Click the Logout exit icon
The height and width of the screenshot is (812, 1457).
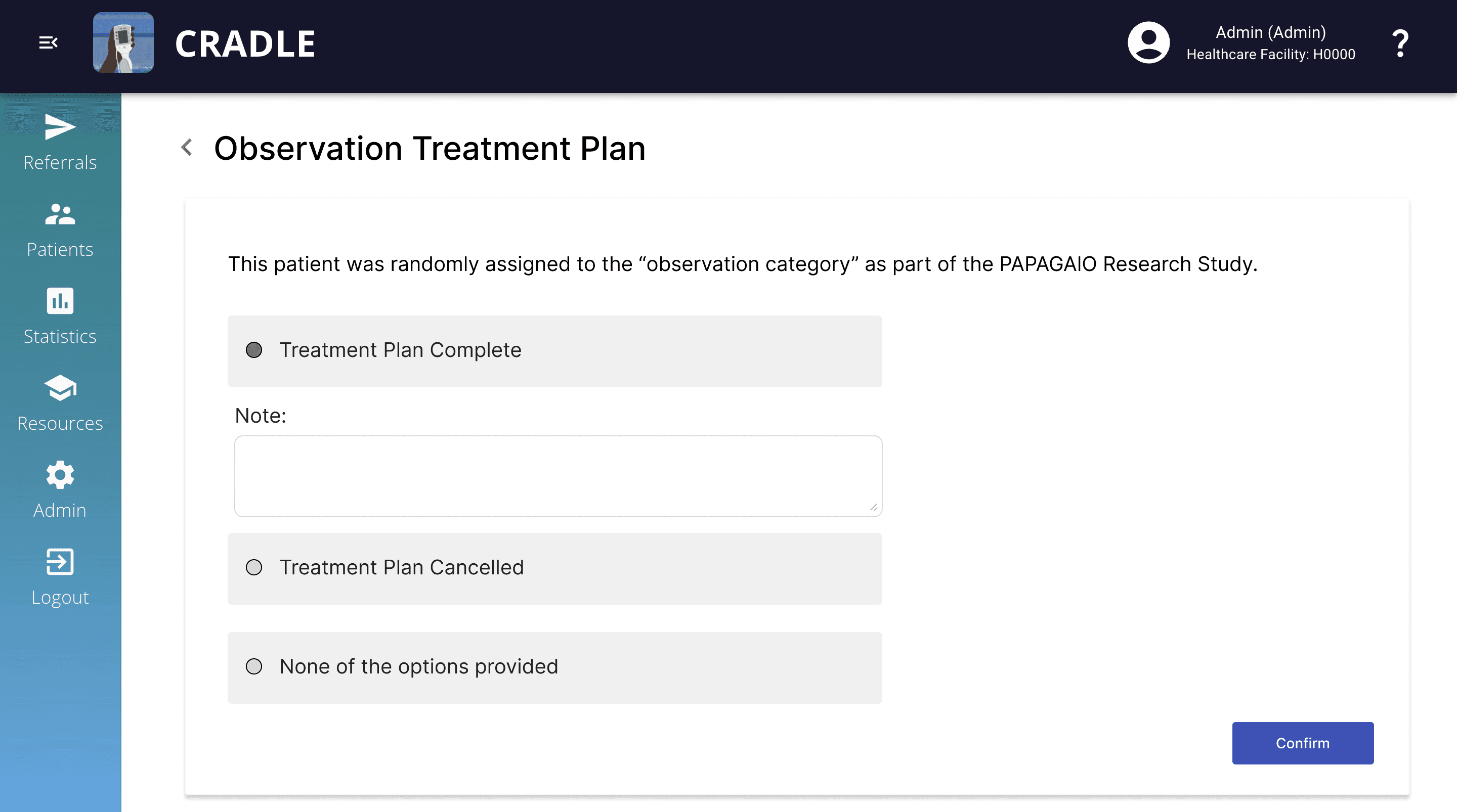click(60, 562)
